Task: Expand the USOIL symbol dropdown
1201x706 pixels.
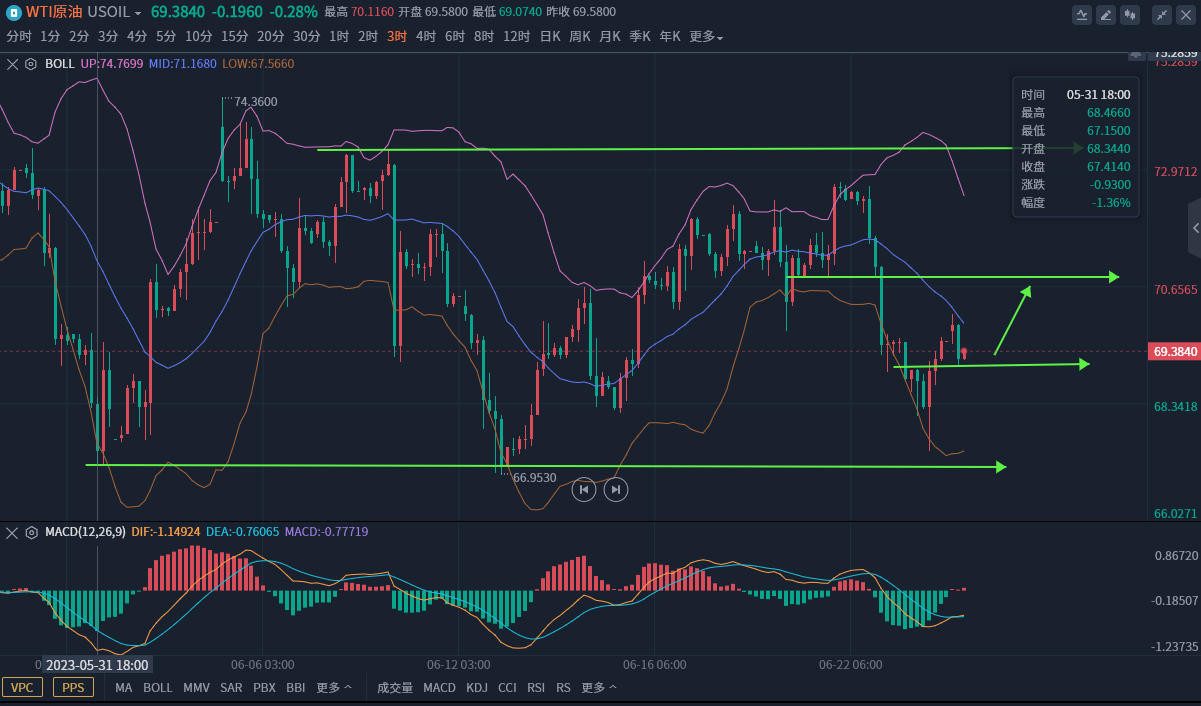Action: [138, 13]
